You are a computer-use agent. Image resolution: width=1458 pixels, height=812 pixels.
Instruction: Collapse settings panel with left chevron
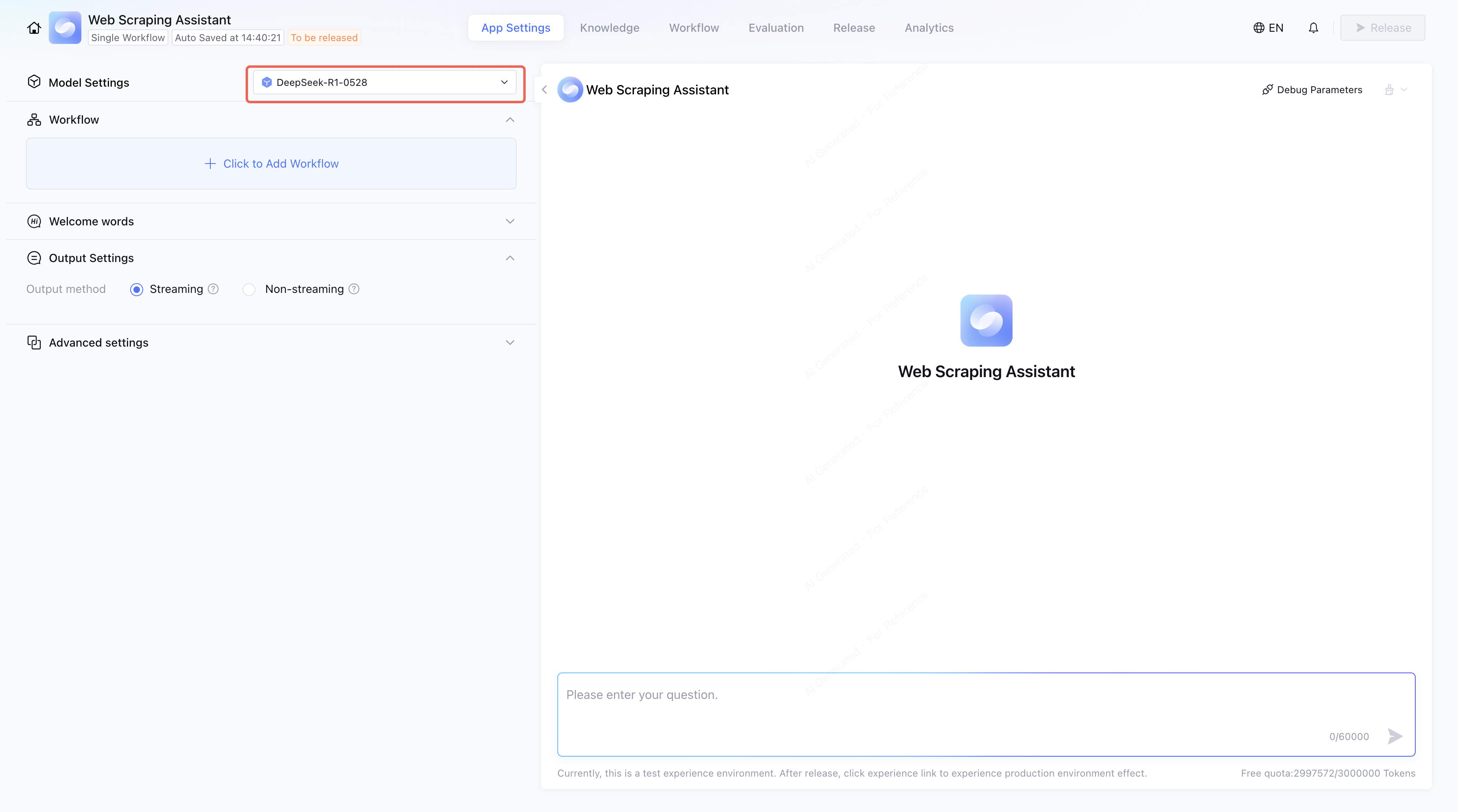pyautogui.click(x=544, y=89)
